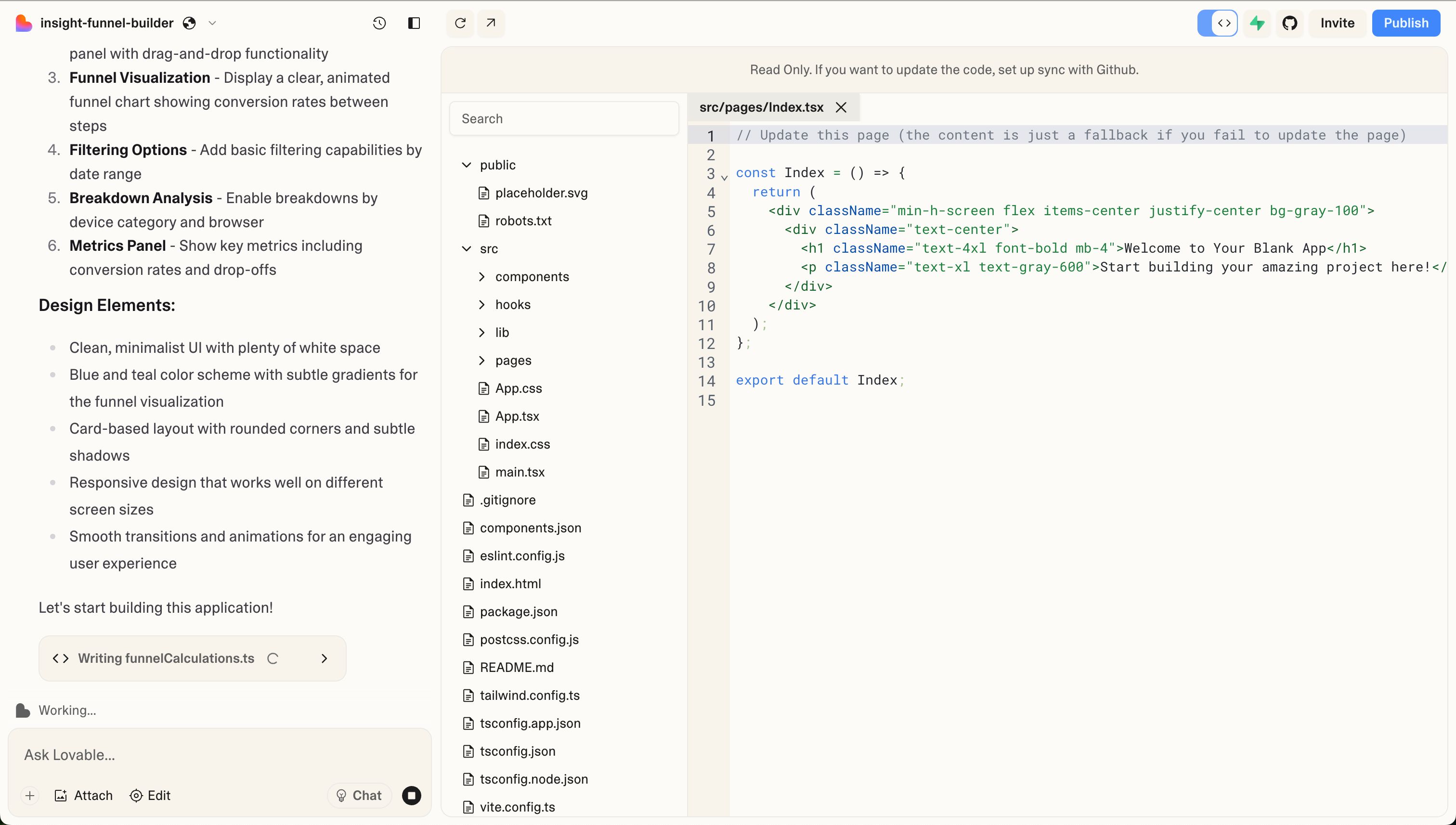Open version history clock icon

[379, 23]
